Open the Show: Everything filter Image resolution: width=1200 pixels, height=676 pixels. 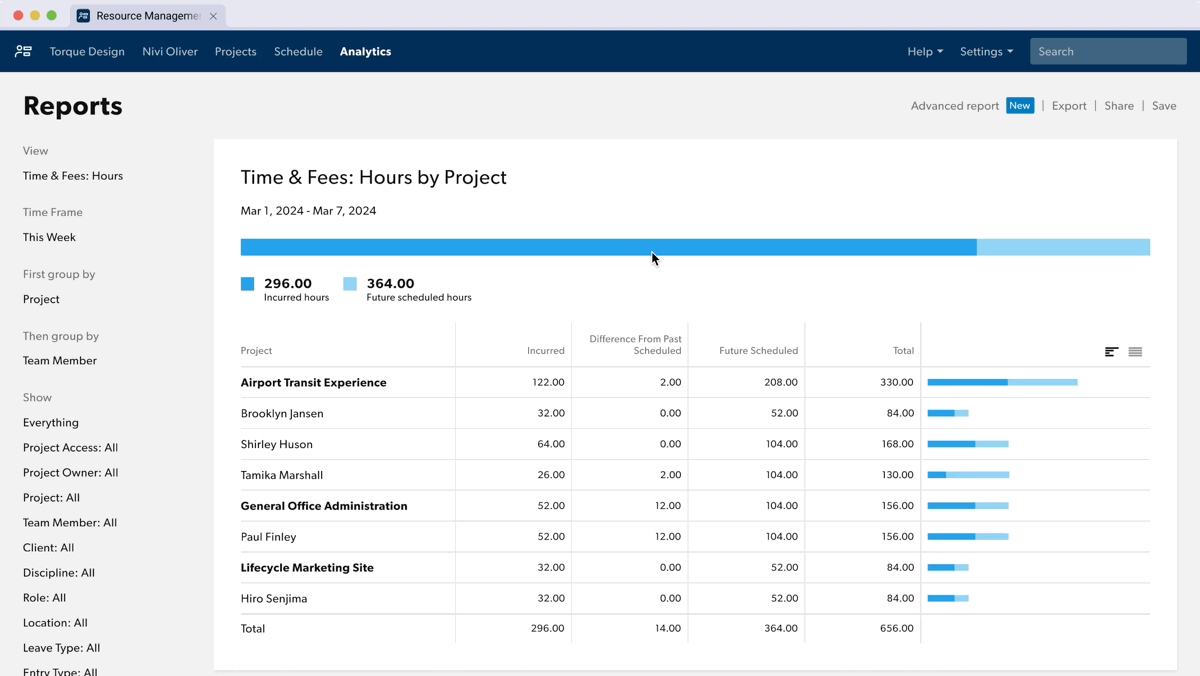[x=51, y=423]
